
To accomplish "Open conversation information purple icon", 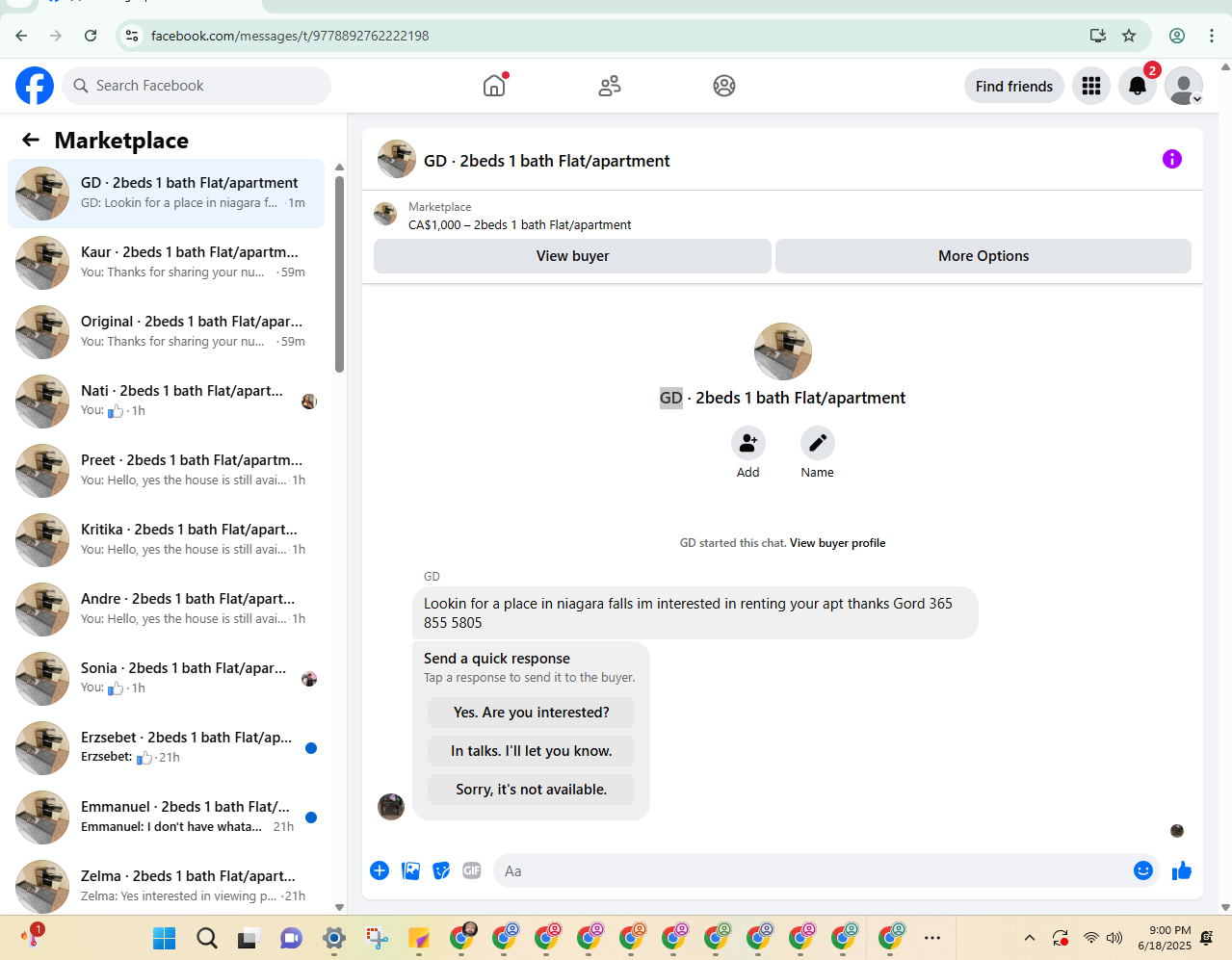I will tap(1172, 159).
